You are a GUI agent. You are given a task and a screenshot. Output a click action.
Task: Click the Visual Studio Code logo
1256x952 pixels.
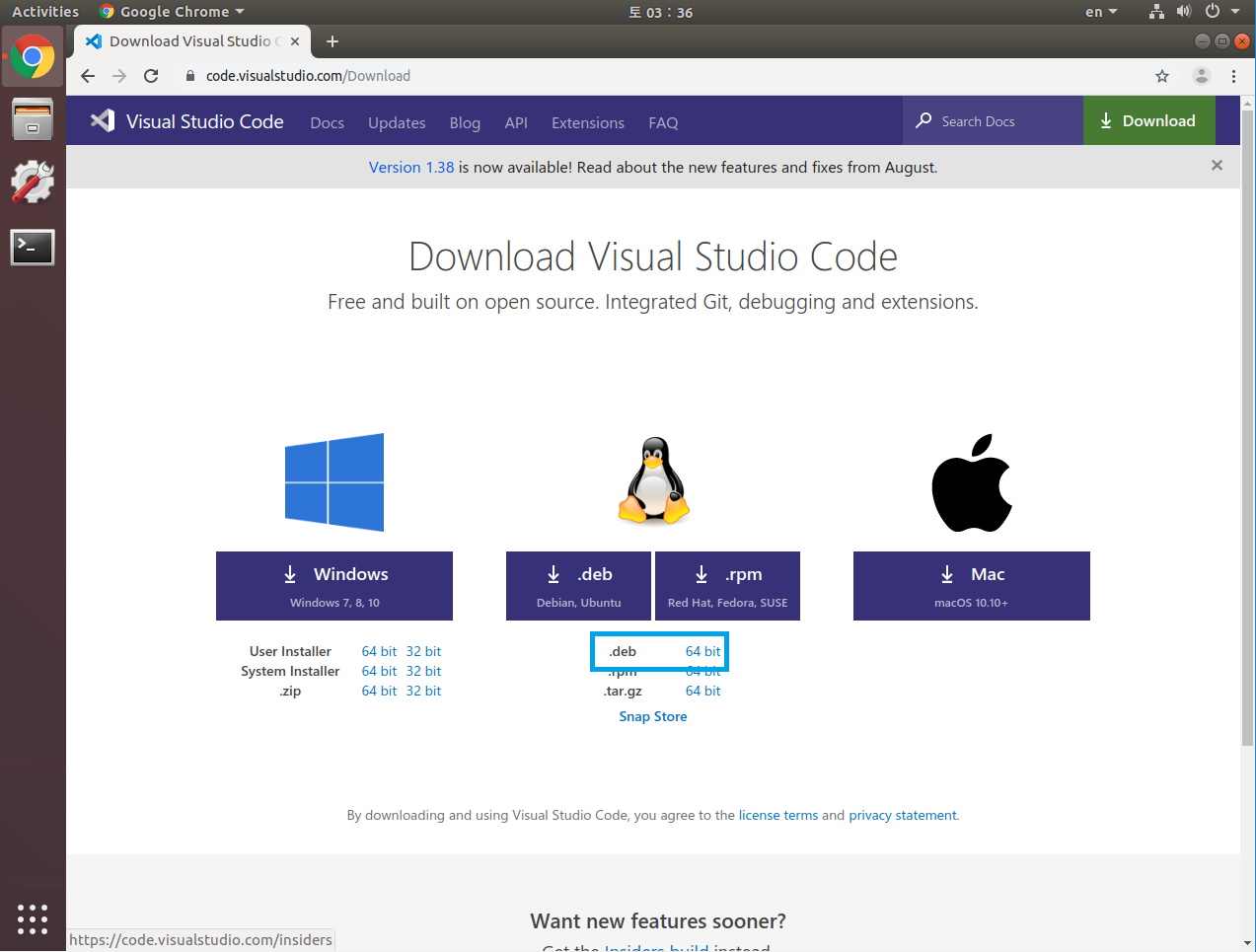click(x=187, y=121)
